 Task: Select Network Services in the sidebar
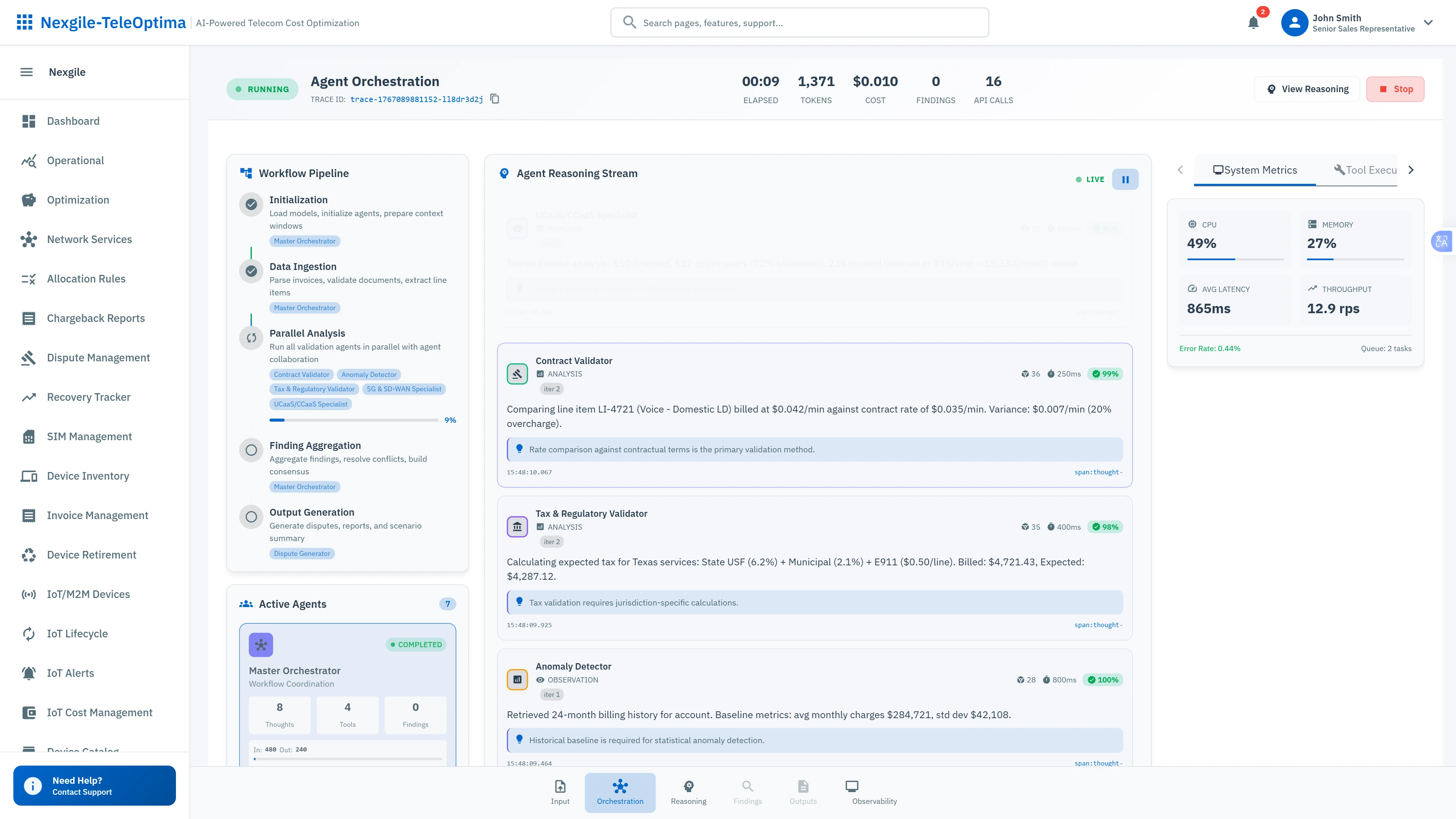[x=89, y=239]
